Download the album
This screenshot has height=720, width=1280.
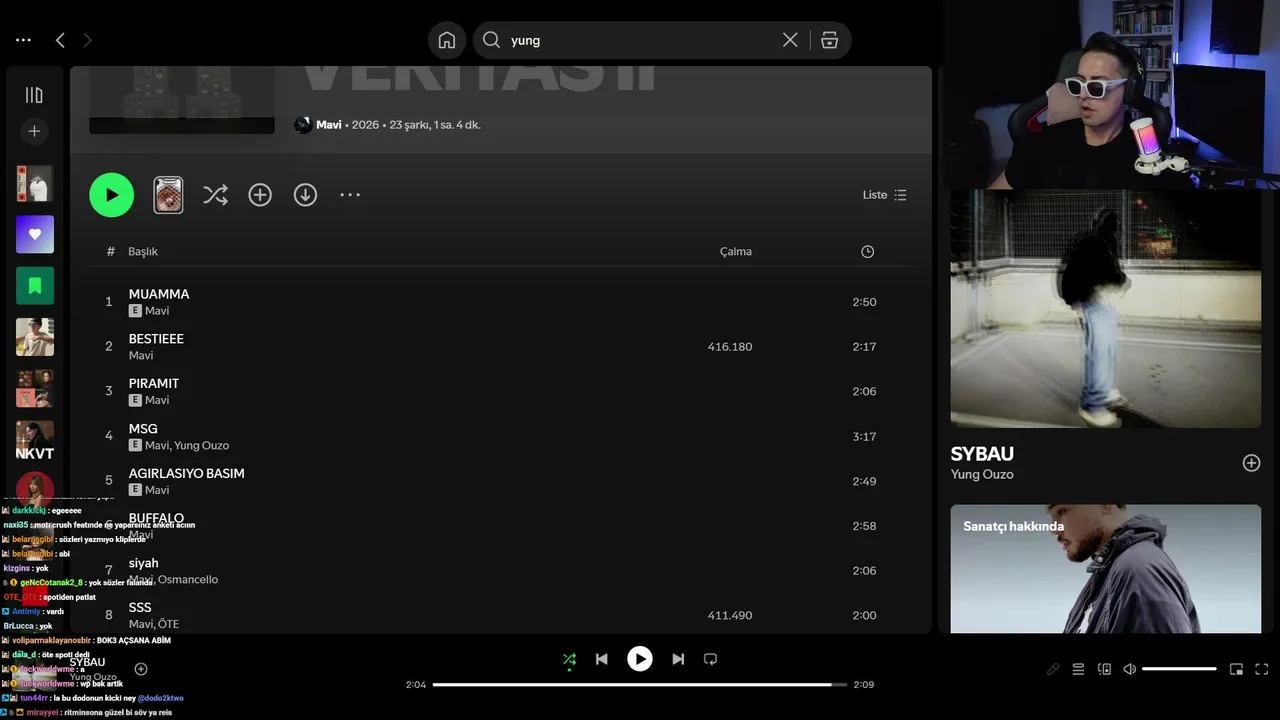click(305, 195)
